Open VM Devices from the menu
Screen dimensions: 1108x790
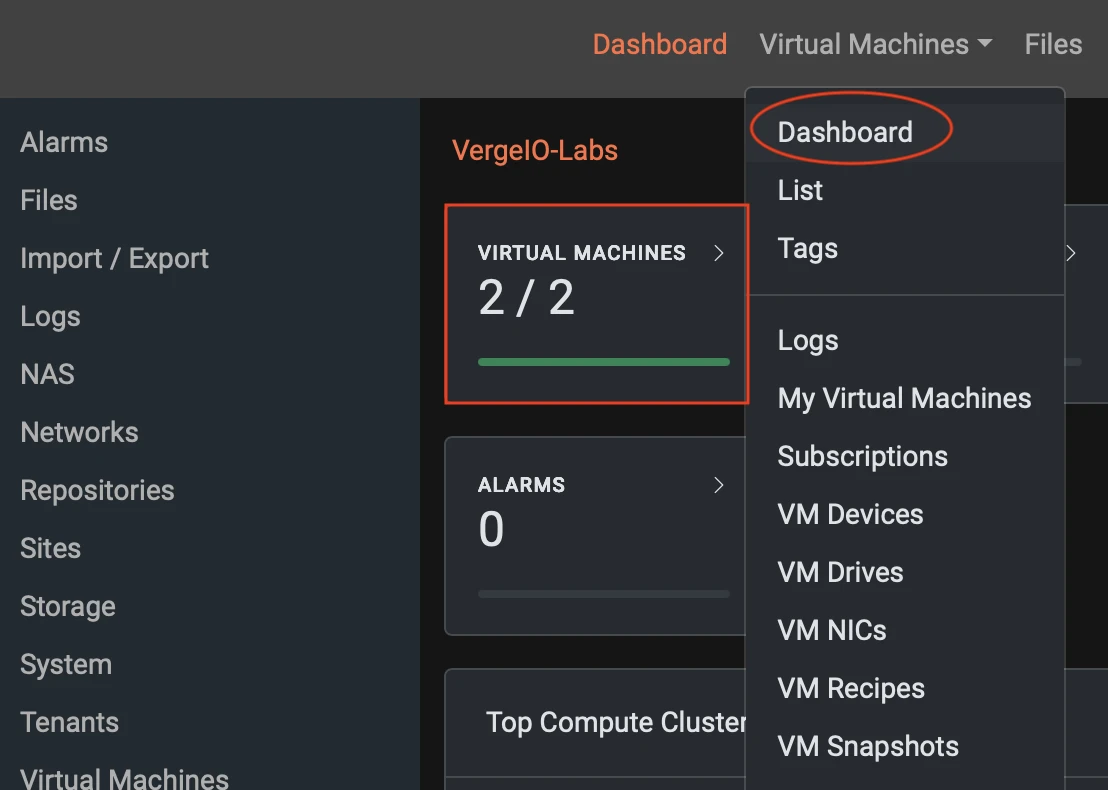[x=850, y=514]
